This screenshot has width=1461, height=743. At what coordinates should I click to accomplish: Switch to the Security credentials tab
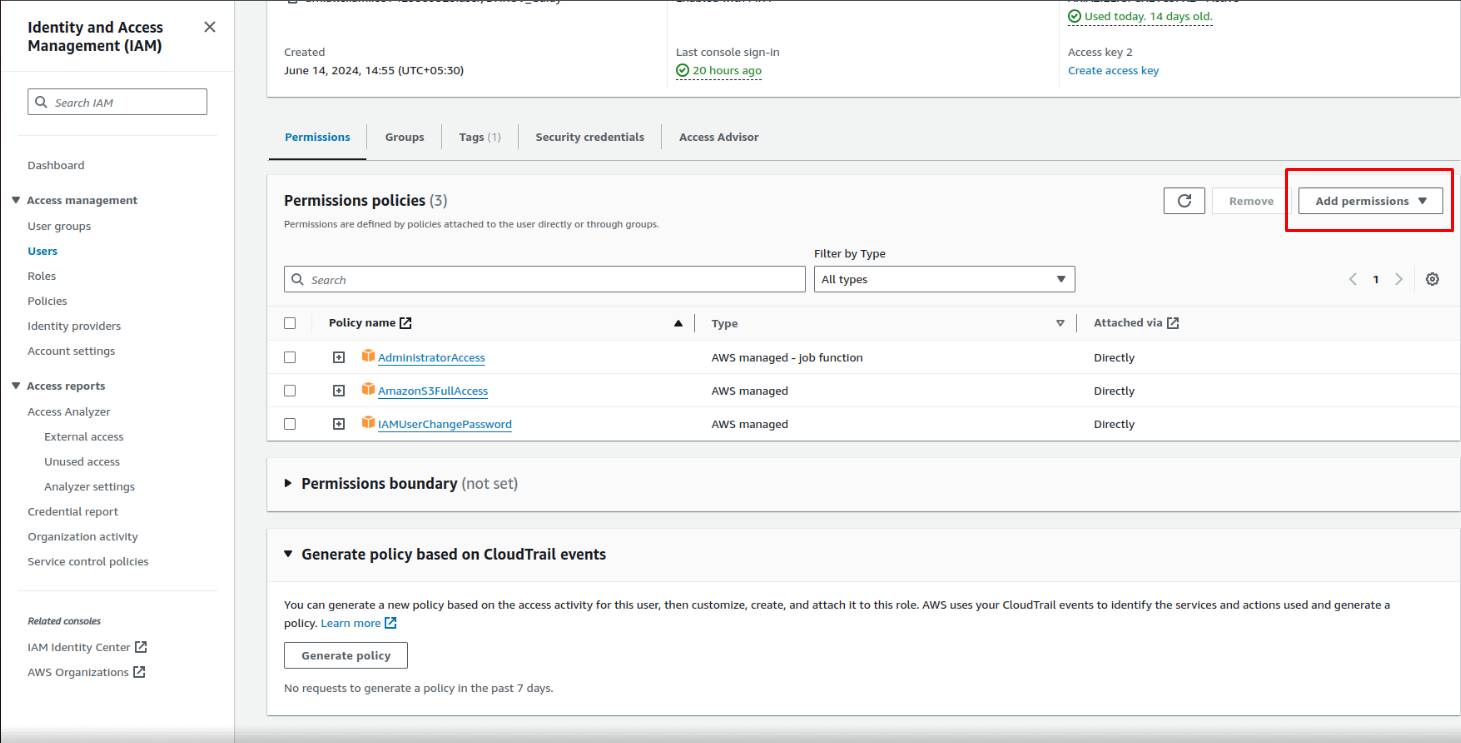click(589, 137)
